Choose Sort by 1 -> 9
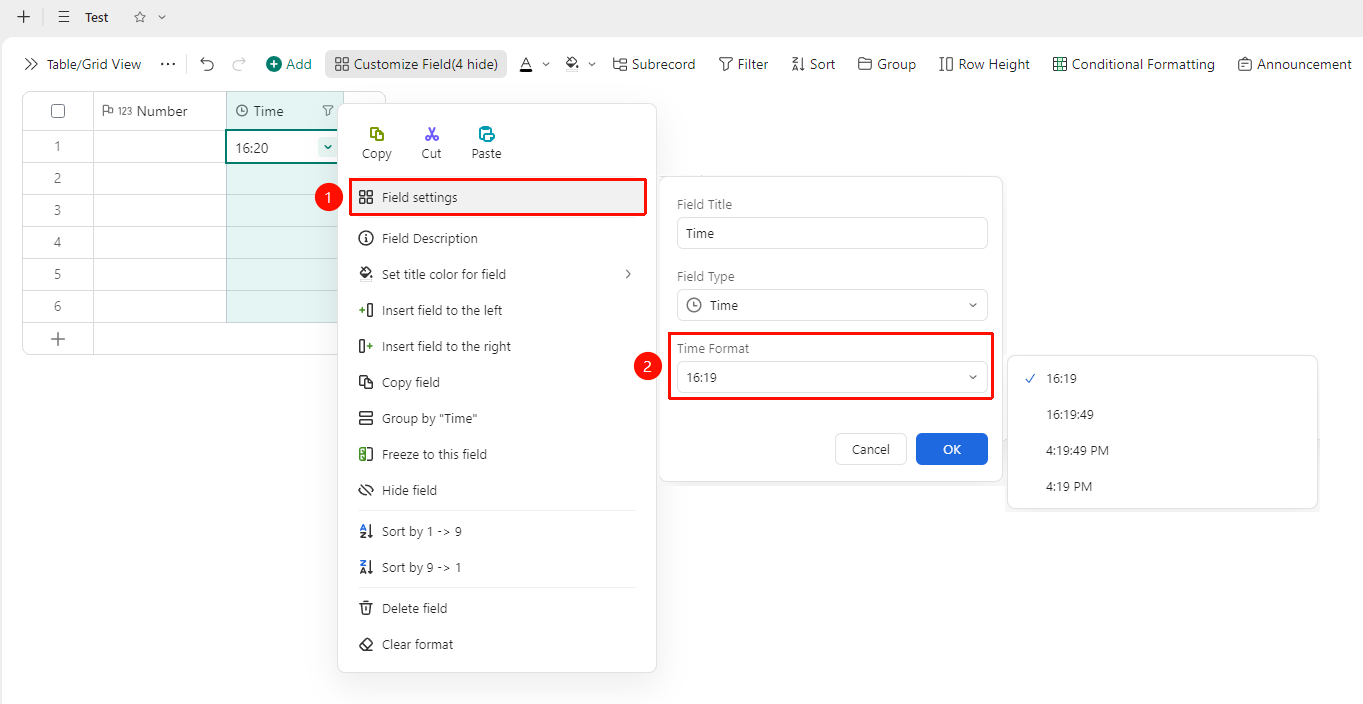Image resolution: width=1363 pixels, height=704 pixels. coord(496,531)
